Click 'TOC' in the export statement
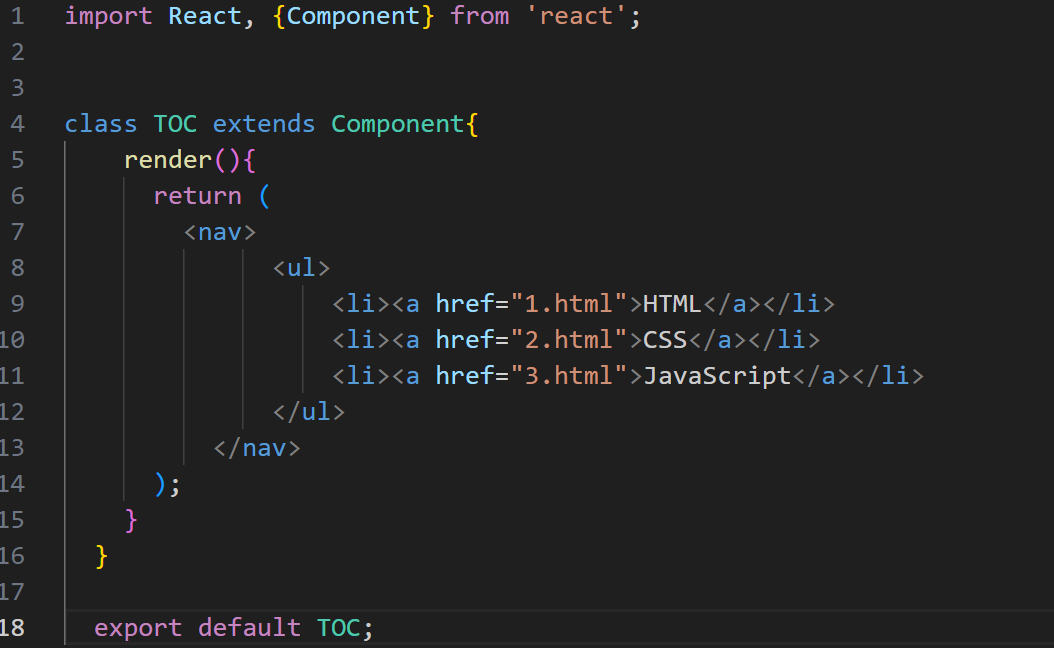This screenshot has height=648, width=1054. [338, 628]
